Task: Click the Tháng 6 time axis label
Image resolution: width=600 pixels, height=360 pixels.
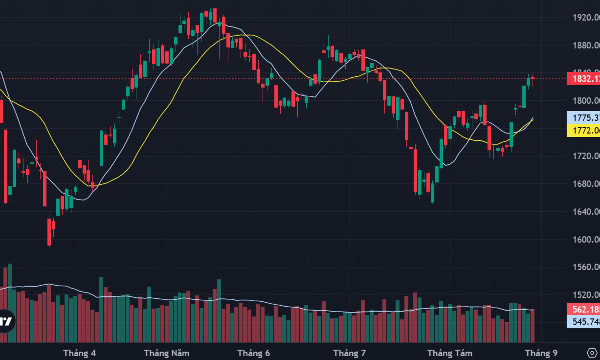Action: coord(253,353)
